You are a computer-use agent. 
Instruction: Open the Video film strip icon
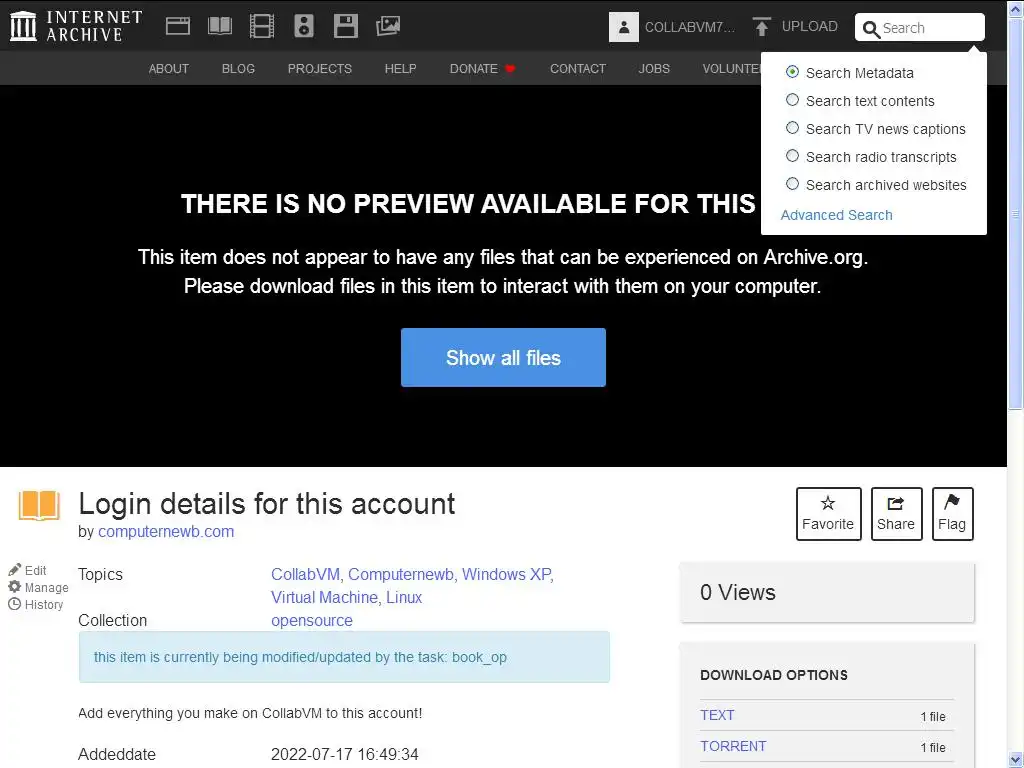point(262,26)
